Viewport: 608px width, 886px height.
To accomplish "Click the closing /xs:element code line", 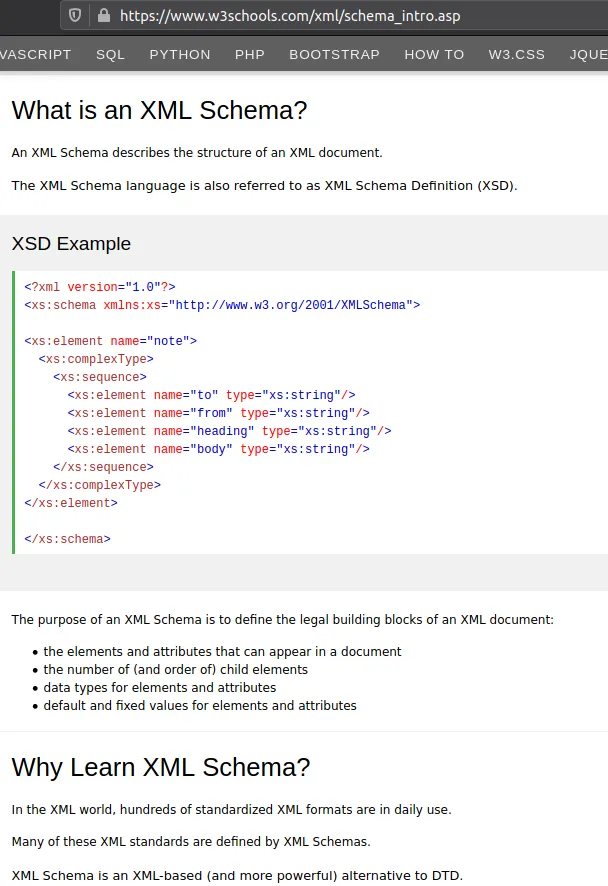I will [x=71, y=503].
